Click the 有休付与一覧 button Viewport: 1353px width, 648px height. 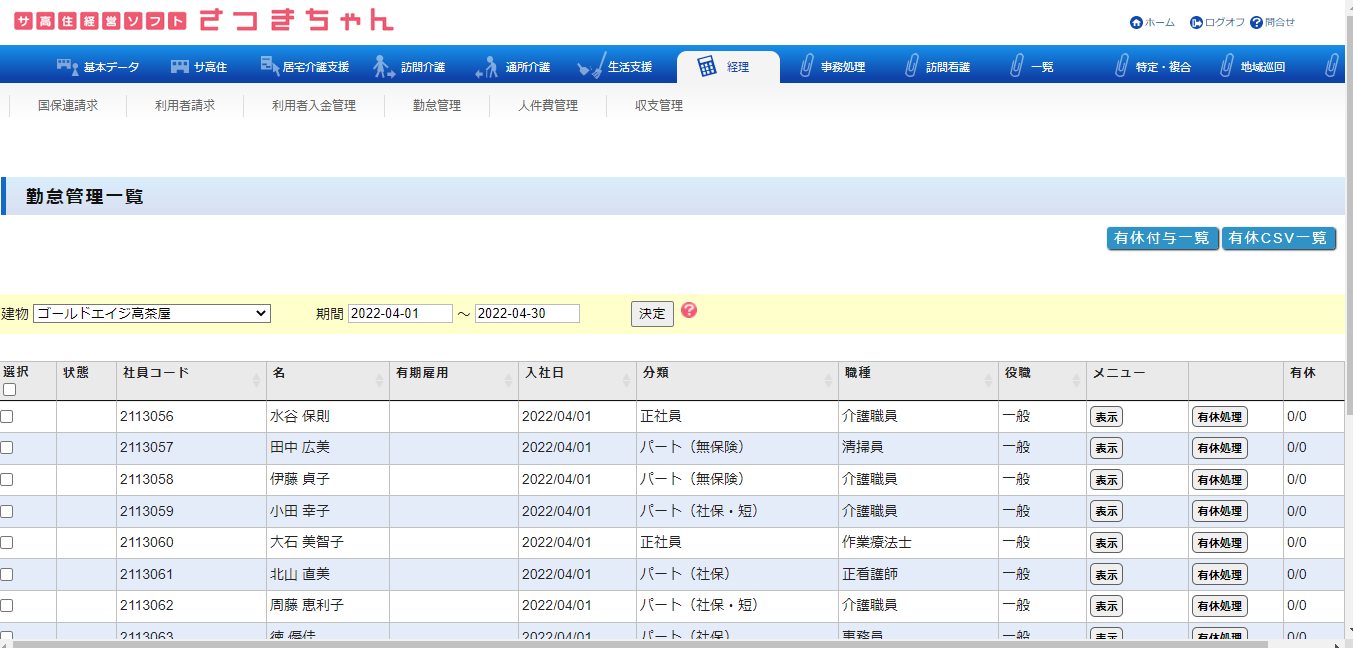1162,238
